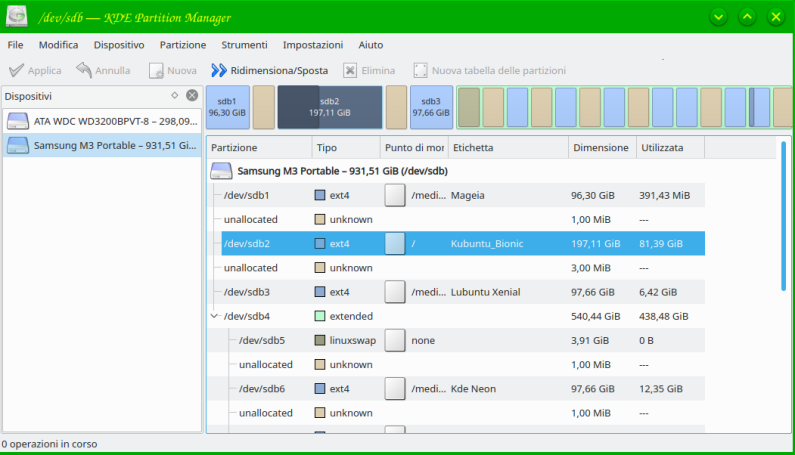Open the Aiuto menu
Screen dimensions: 795x455
[x=370, y=45]
